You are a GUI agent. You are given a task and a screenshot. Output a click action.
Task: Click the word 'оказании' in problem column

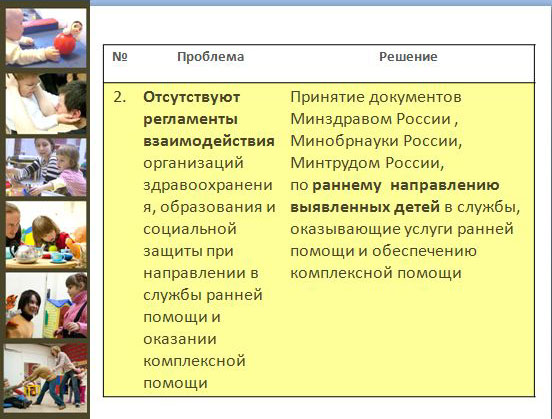(x=180, y=339)
